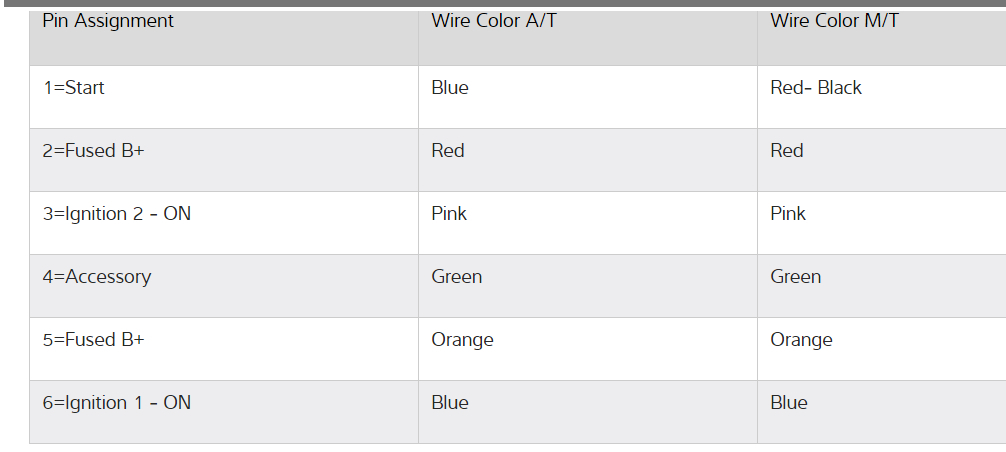Screen dimensions: 1006x452
Task: Select Orange in the A/T column
Action: point(463,340)
